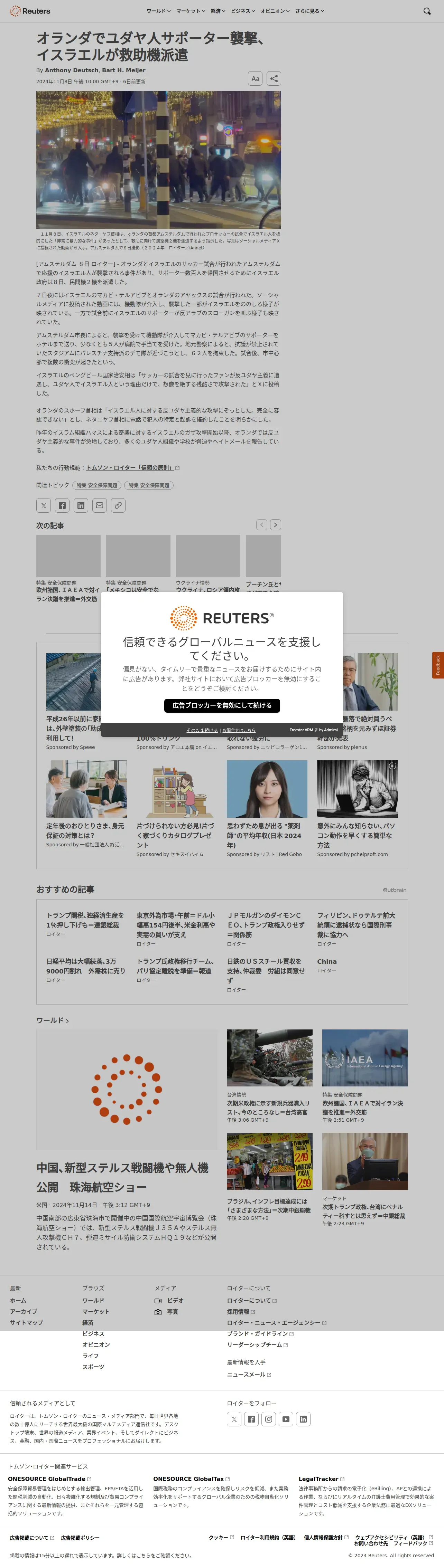Expand the 経済 menu

tap(218, 11)
